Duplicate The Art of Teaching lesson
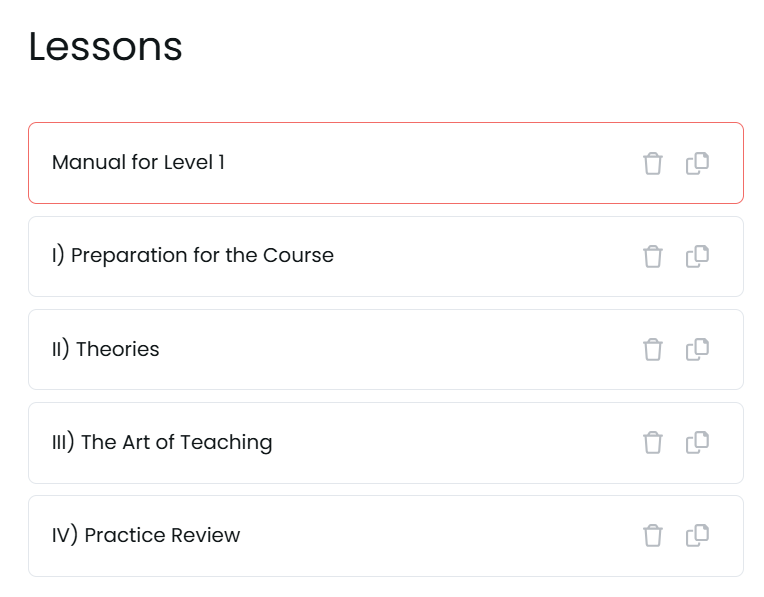The width and height of the screenshot is (764, 597). pos(697,442)
